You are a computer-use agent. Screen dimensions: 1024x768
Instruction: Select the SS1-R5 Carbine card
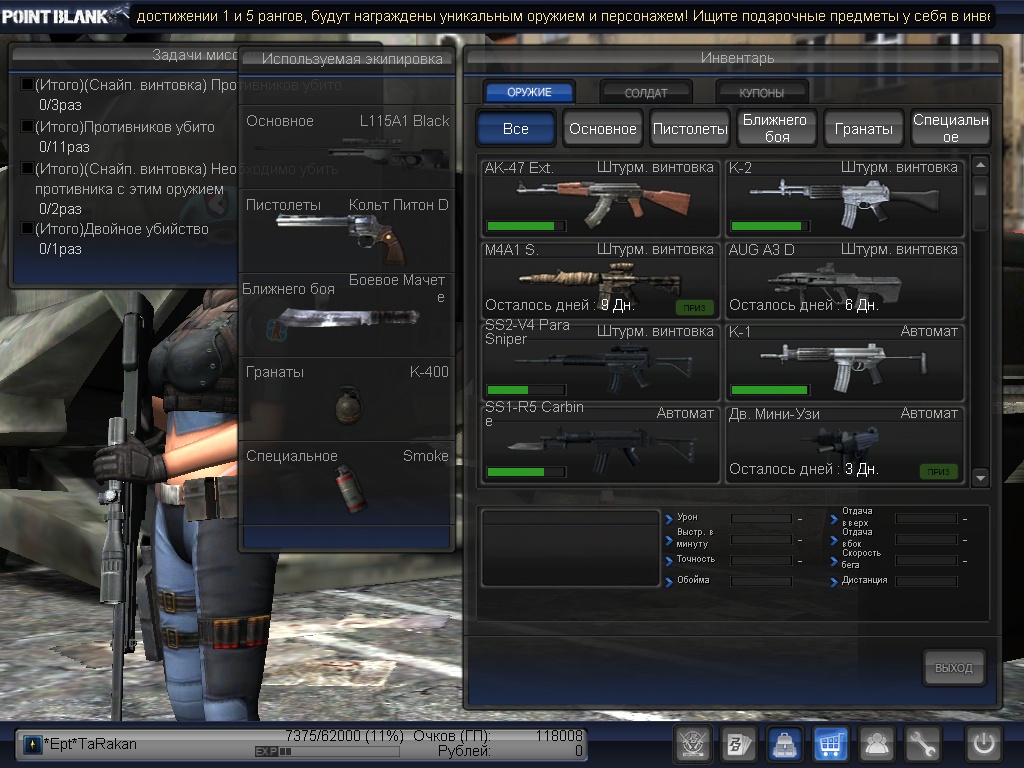click(600, 444)
